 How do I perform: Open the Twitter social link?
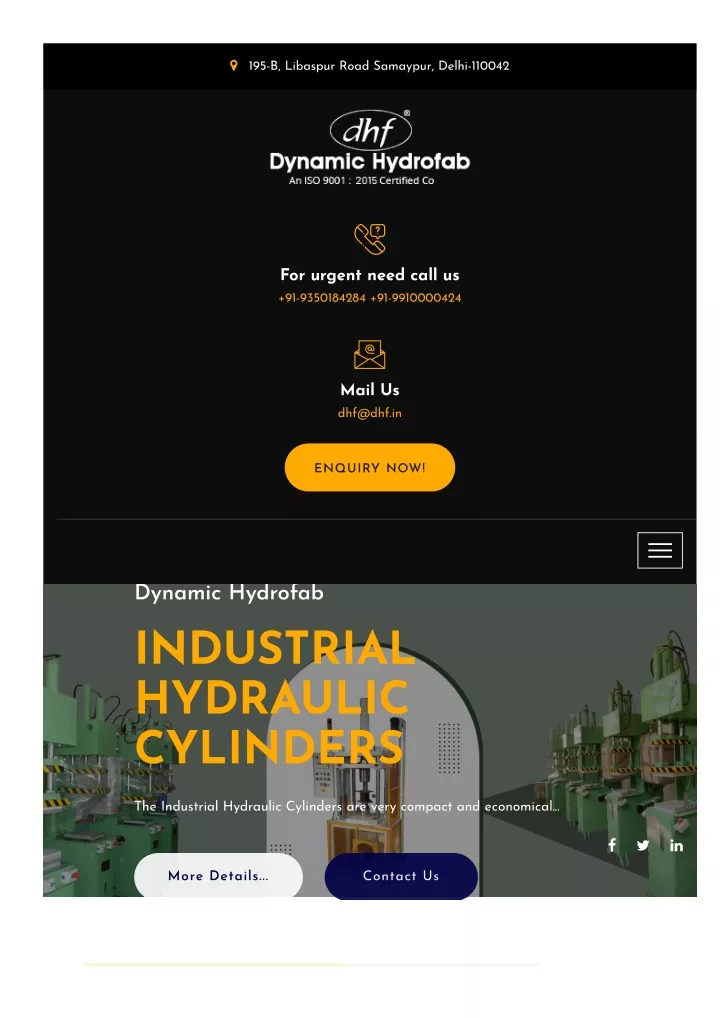point(643,845)
